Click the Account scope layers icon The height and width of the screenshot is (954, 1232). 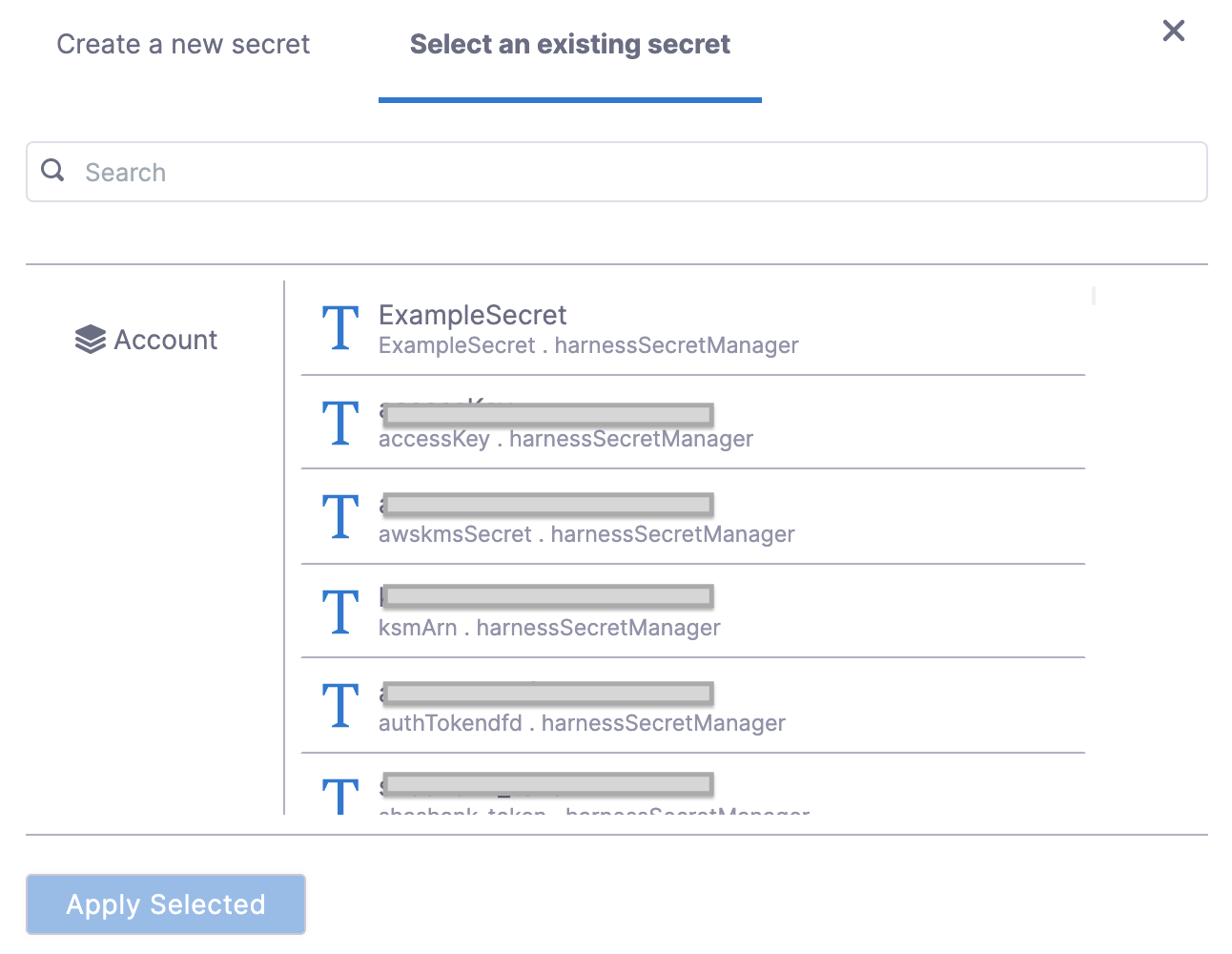click(90, 340)
